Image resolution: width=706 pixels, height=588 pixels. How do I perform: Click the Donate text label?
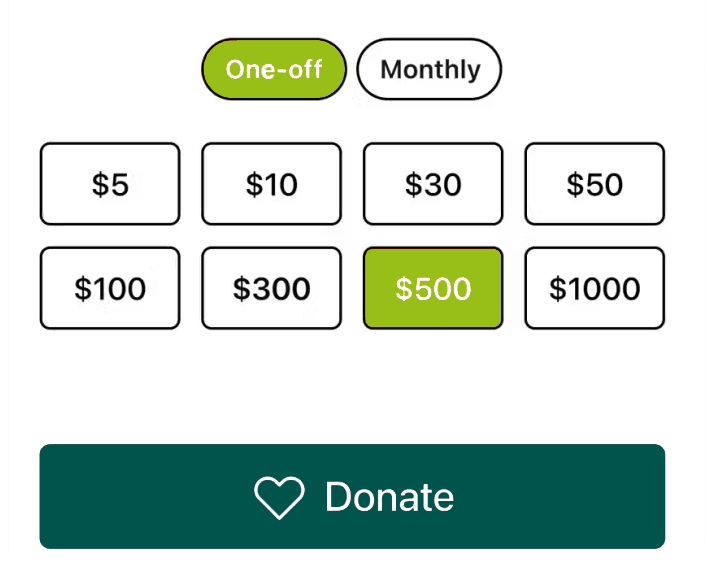coord(389,497)
